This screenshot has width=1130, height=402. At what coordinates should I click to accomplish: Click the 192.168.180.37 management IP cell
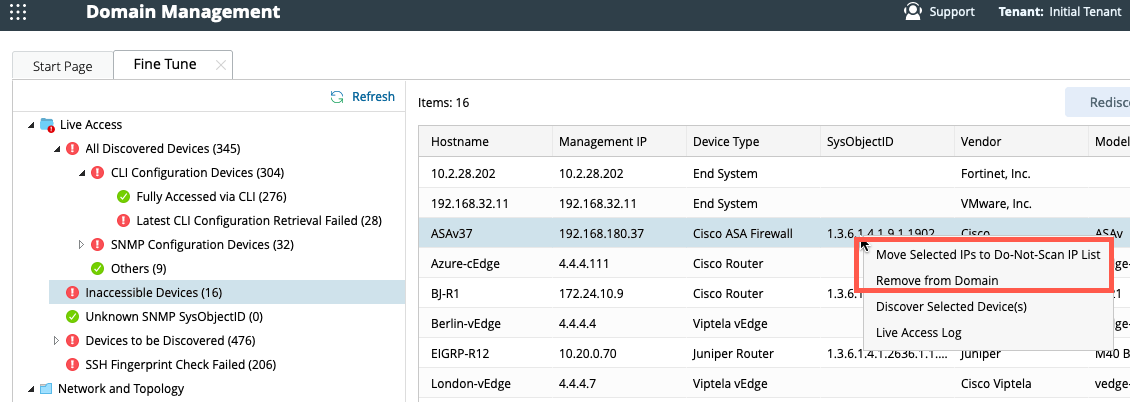[x=601, y=233]
